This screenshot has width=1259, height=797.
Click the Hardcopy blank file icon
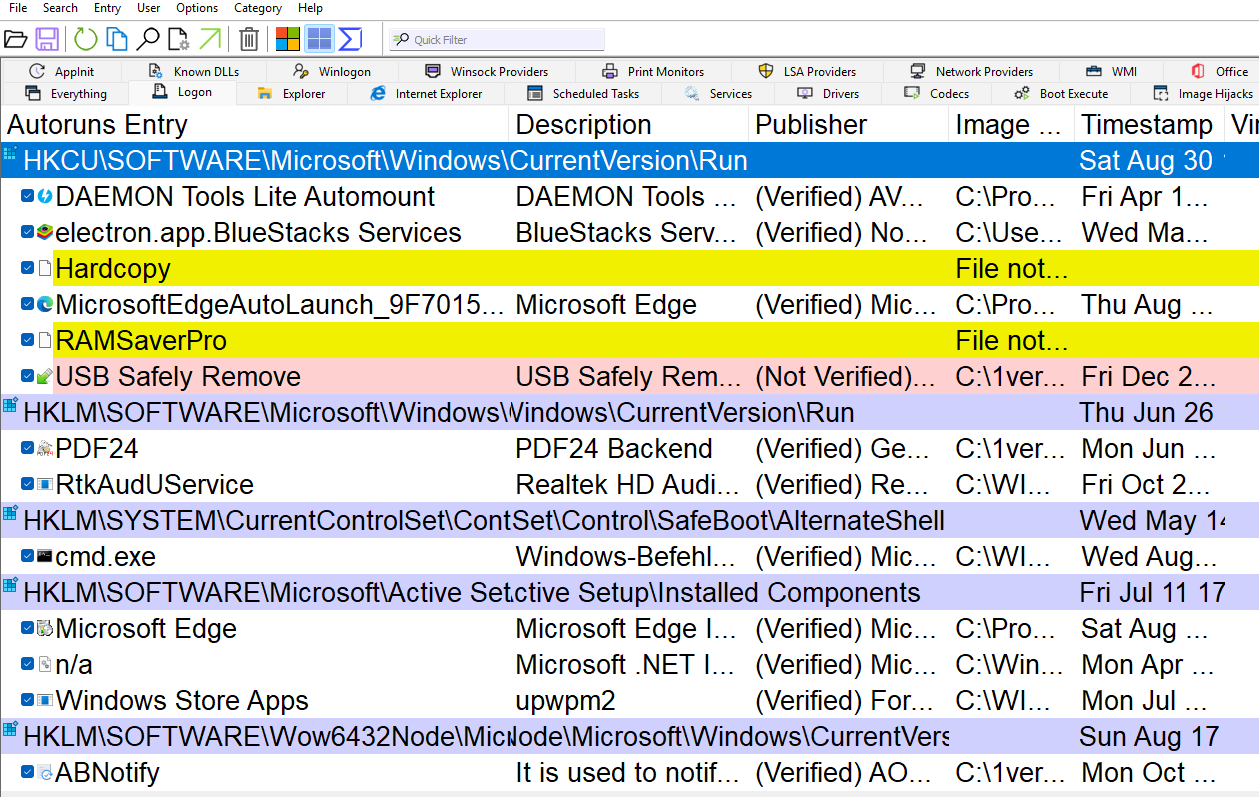(x=45, y=269)
